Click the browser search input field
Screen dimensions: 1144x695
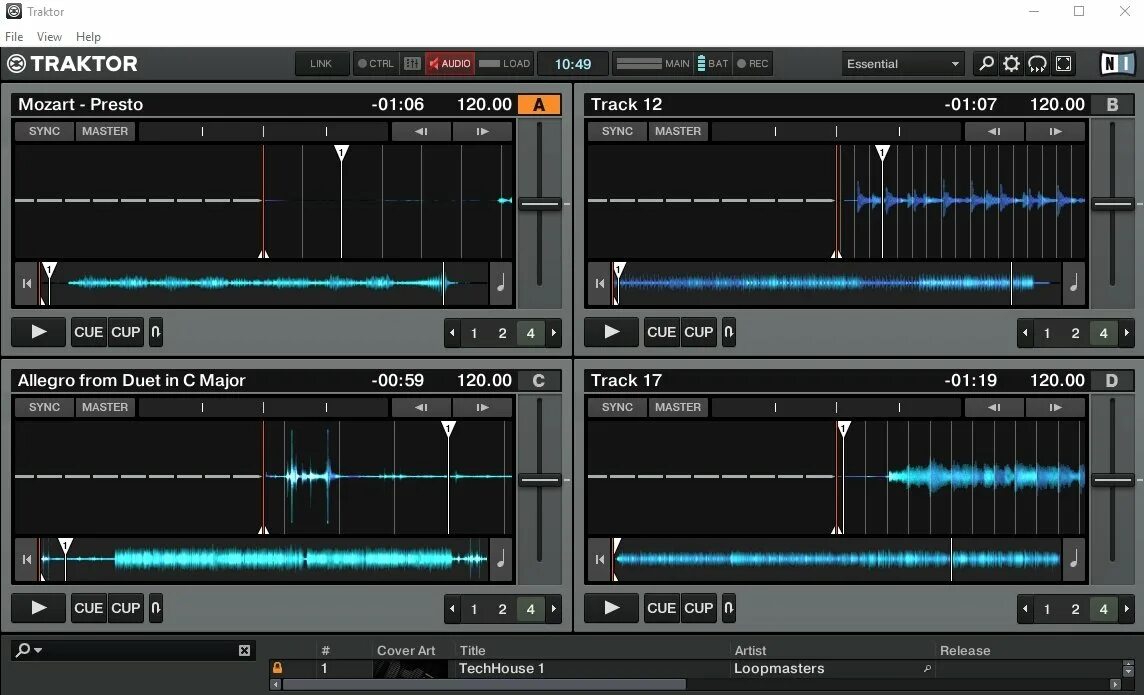[139, 651]
